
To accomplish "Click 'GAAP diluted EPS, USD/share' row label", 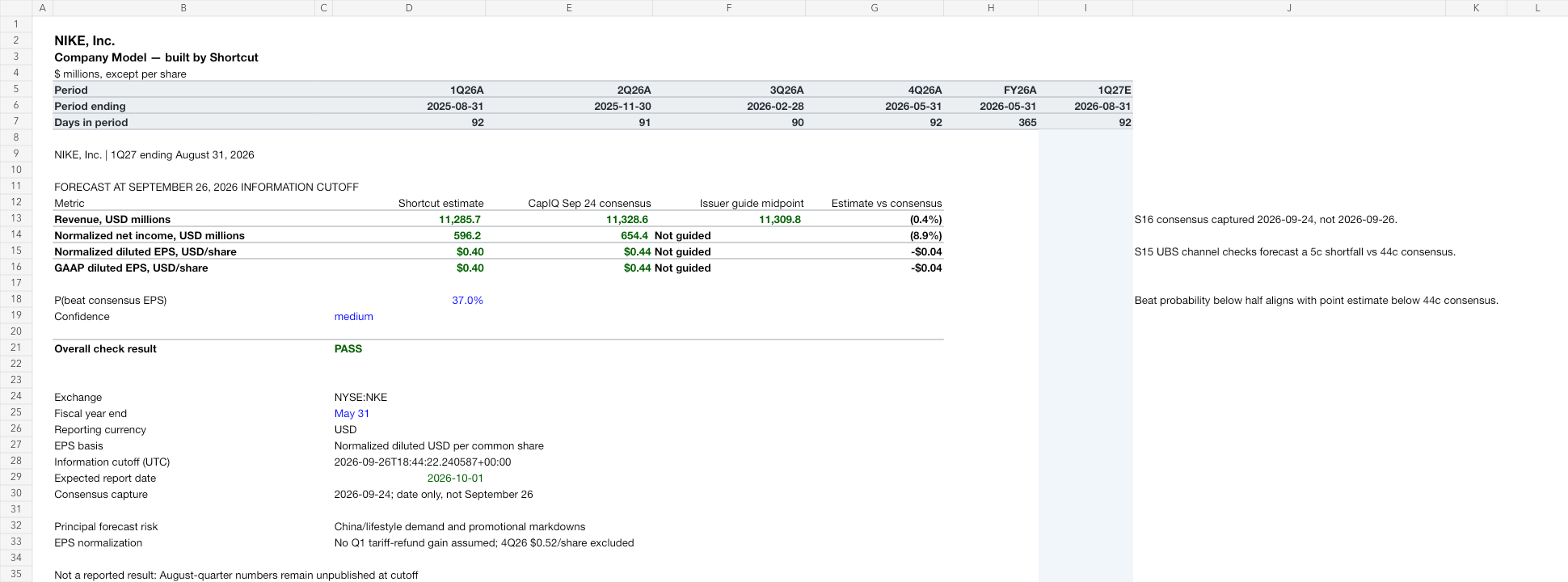I will (131, 268).
